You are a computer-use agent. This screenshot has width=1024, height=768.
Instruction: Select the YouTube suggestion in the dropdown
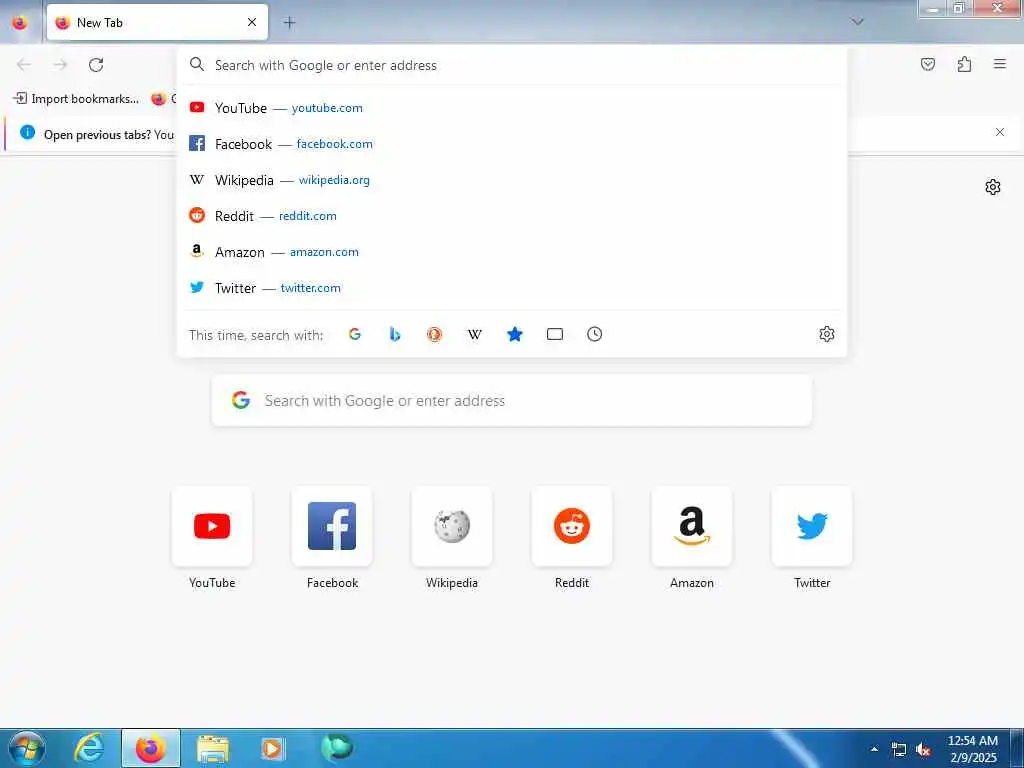512,108
